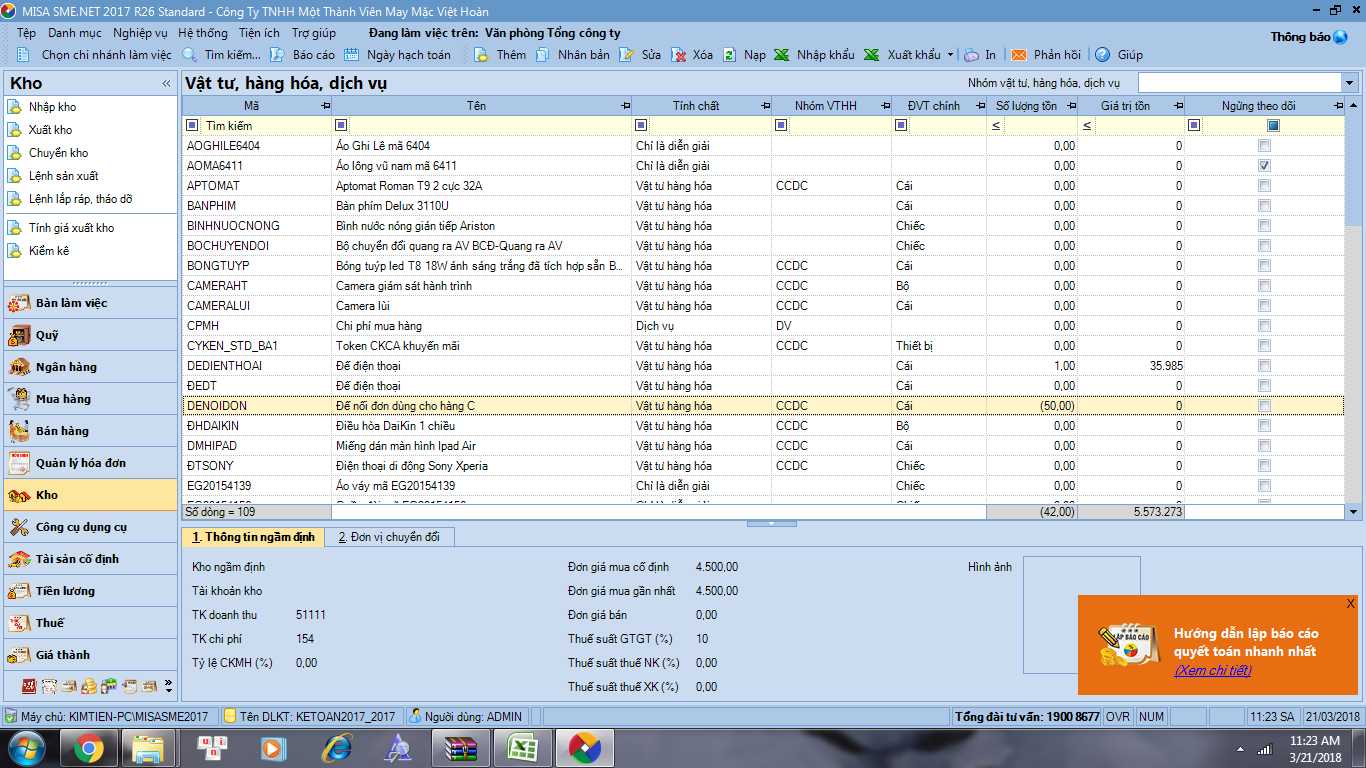Open Internet Explorer from the taskbar
This screenshot has width=1366, height=768.
click(335, 748)
